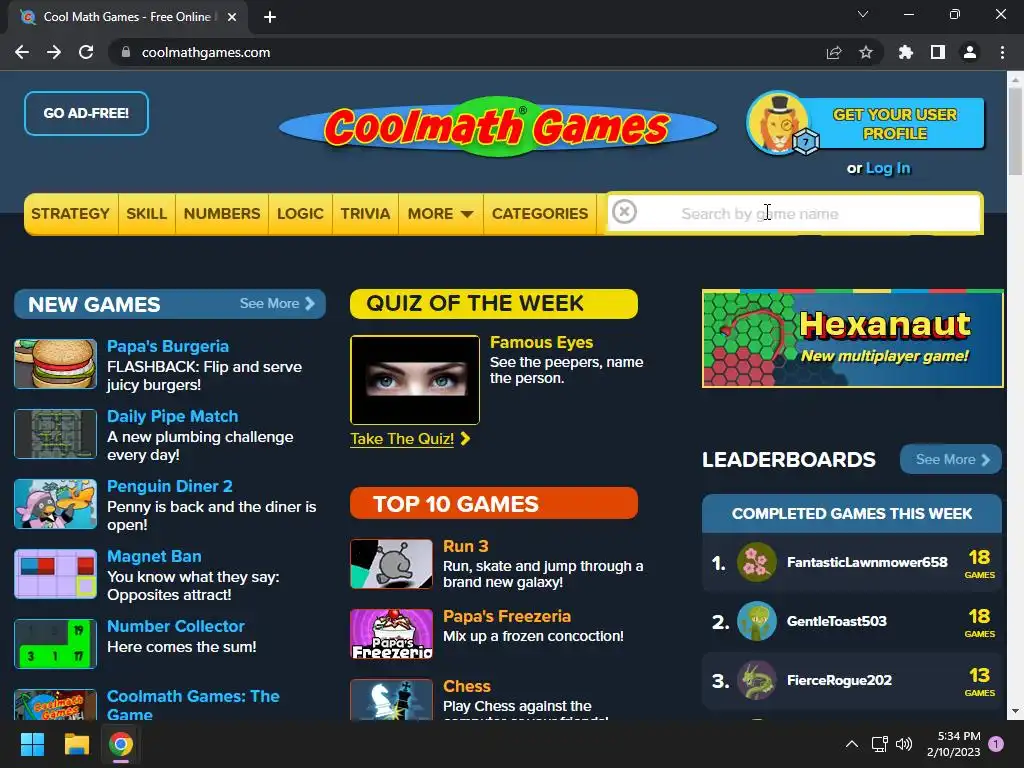Open the Hexanaut multiplayer banner
This screenshot has width=1024, height=768.
pos(852,338)
